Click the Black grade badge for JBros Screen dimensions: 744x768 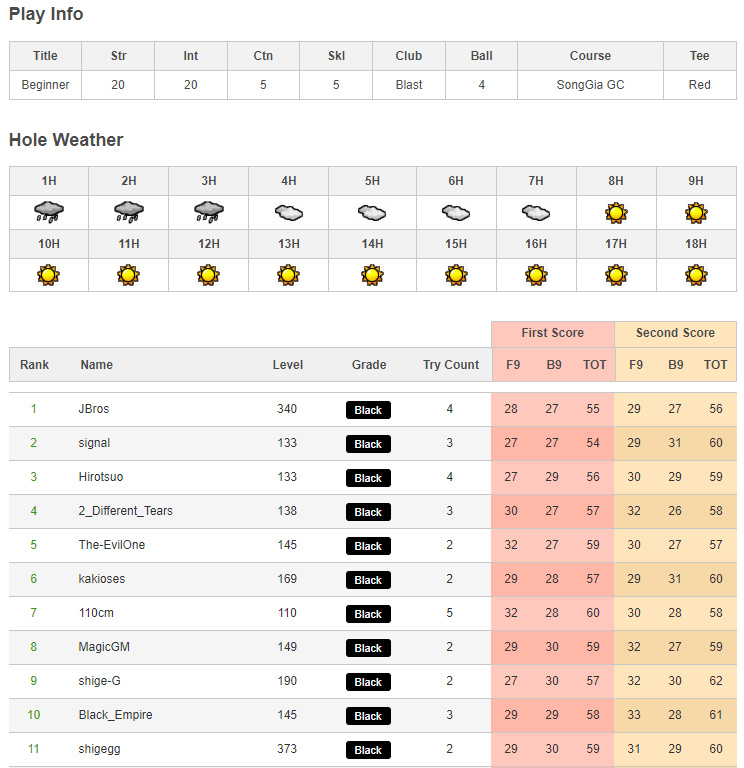tap(368, 410)
